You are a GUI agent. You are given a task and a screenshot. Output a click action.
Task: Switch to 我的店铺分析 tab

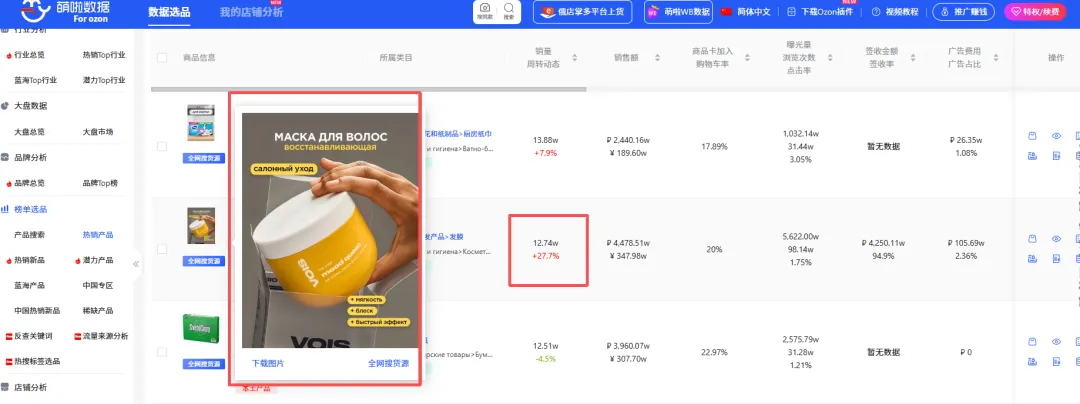[x=251, y=12]
